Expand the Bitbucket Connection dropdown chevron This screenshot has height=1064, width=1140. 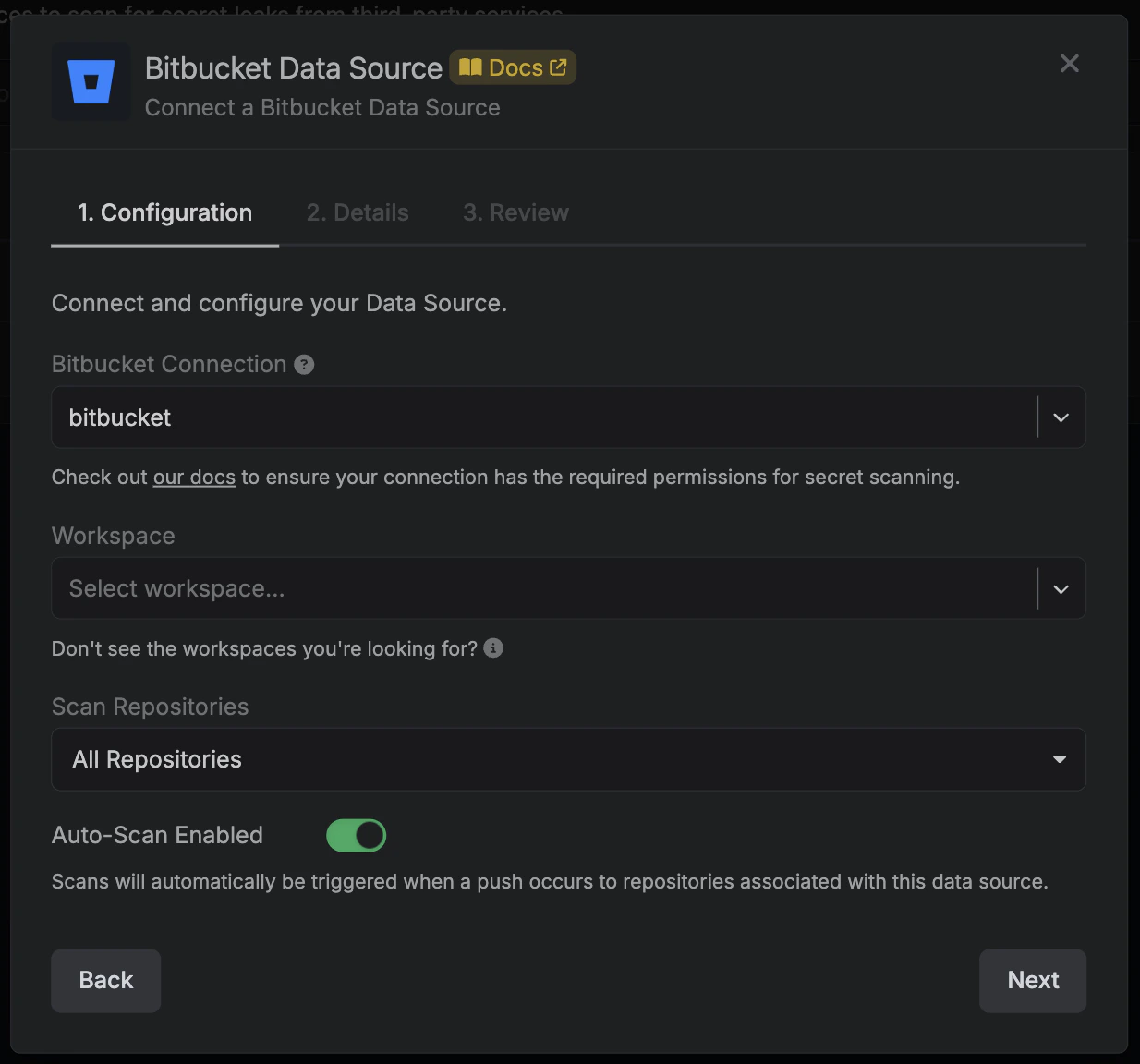click(1061, 417)
